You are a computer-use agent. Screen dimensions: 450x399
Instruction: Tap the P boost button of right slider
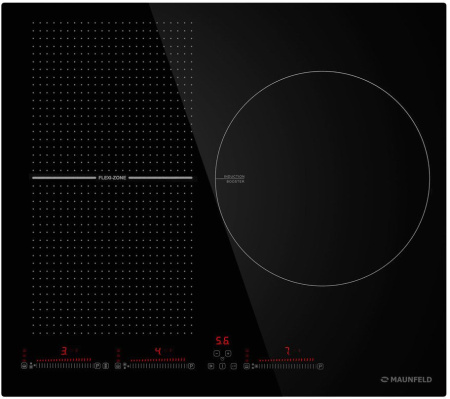click(x=320, y=366)
